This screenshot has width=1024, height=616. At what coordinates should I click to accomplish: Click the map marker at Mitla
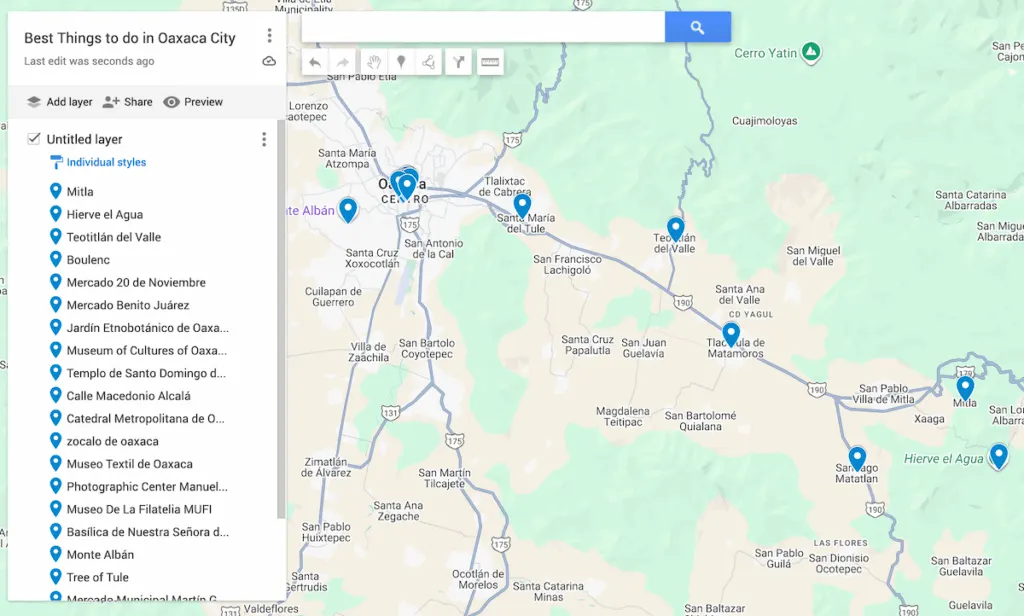pyautogui.click(x=965, y=387)
